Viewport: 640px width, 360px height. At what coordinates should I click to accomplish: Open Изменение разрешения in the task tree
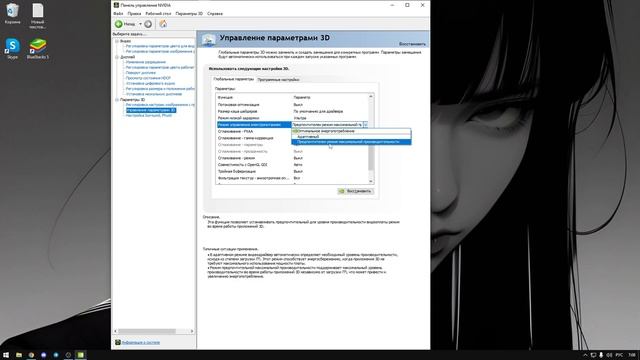pyautogui.click(x=146, y=62)
